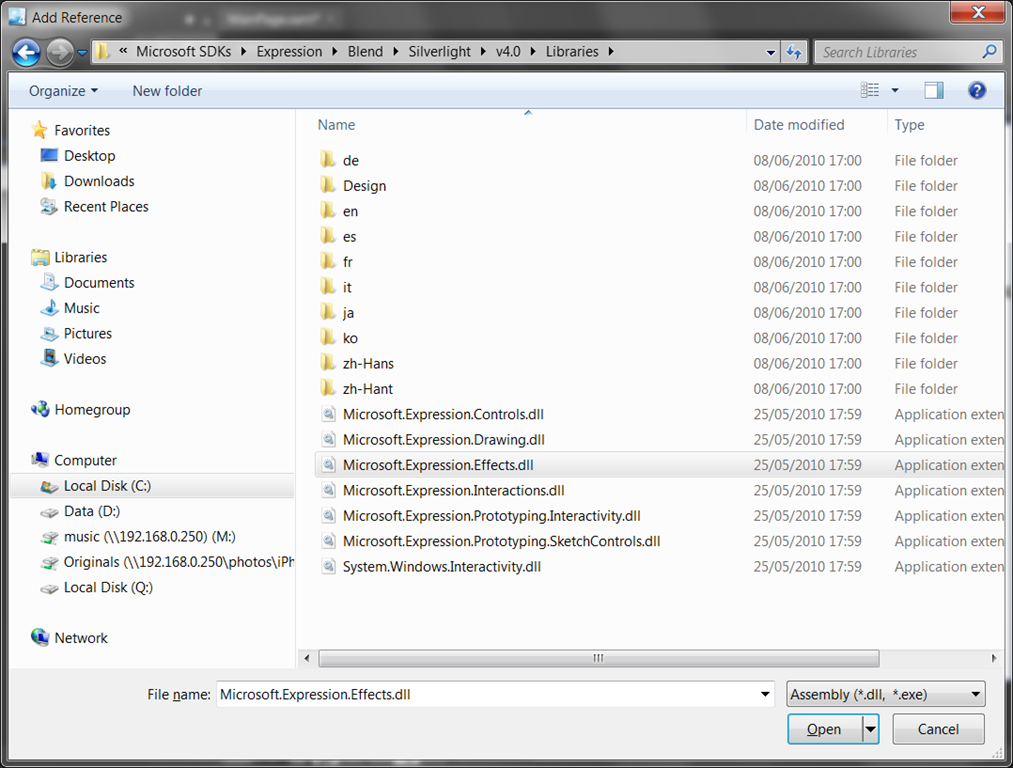Select Microsoft.Expression.Controls.dll file
The height and width of the screenshot is (768, 1013).
[x=443, y=414]
